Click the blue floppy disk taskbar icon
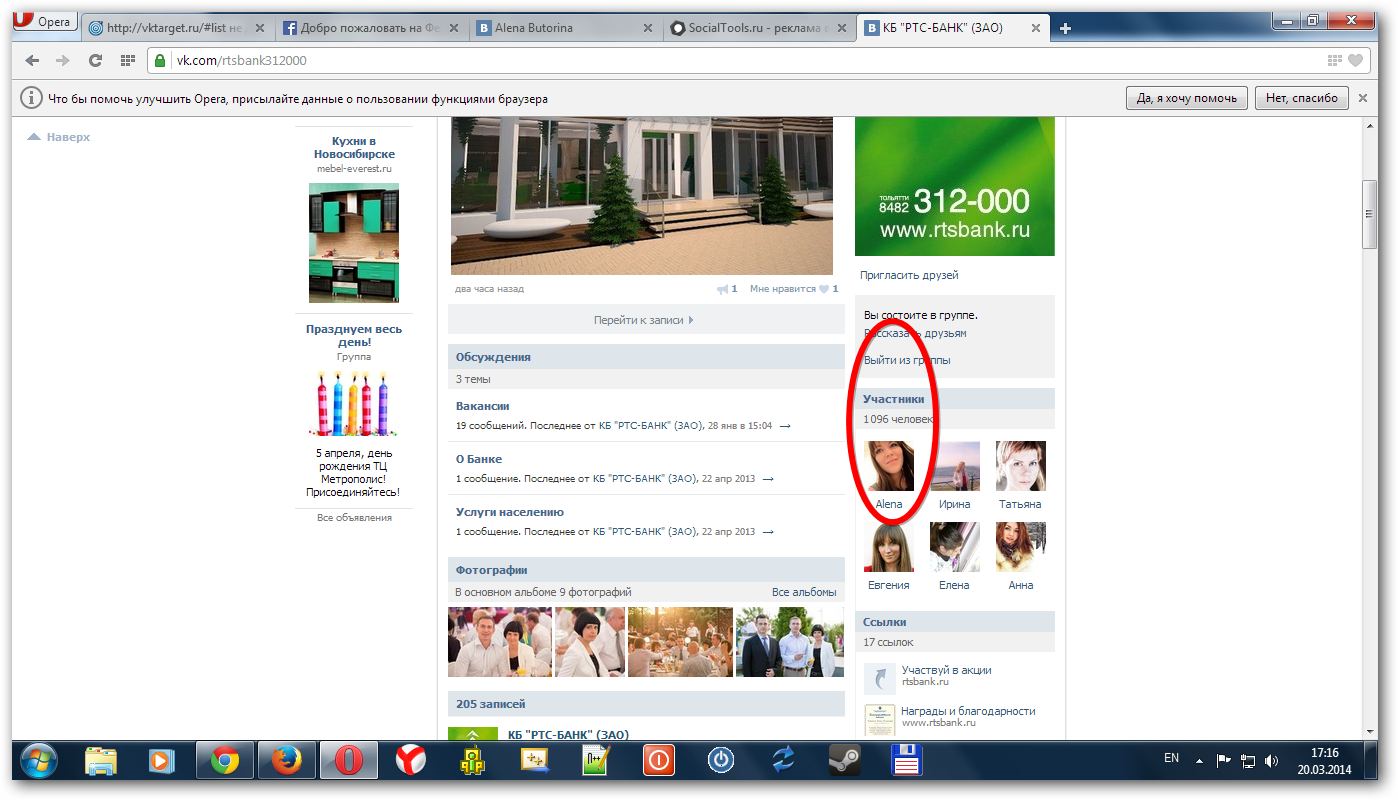This screenshot has height=800, width=1398. click(906, 761)
